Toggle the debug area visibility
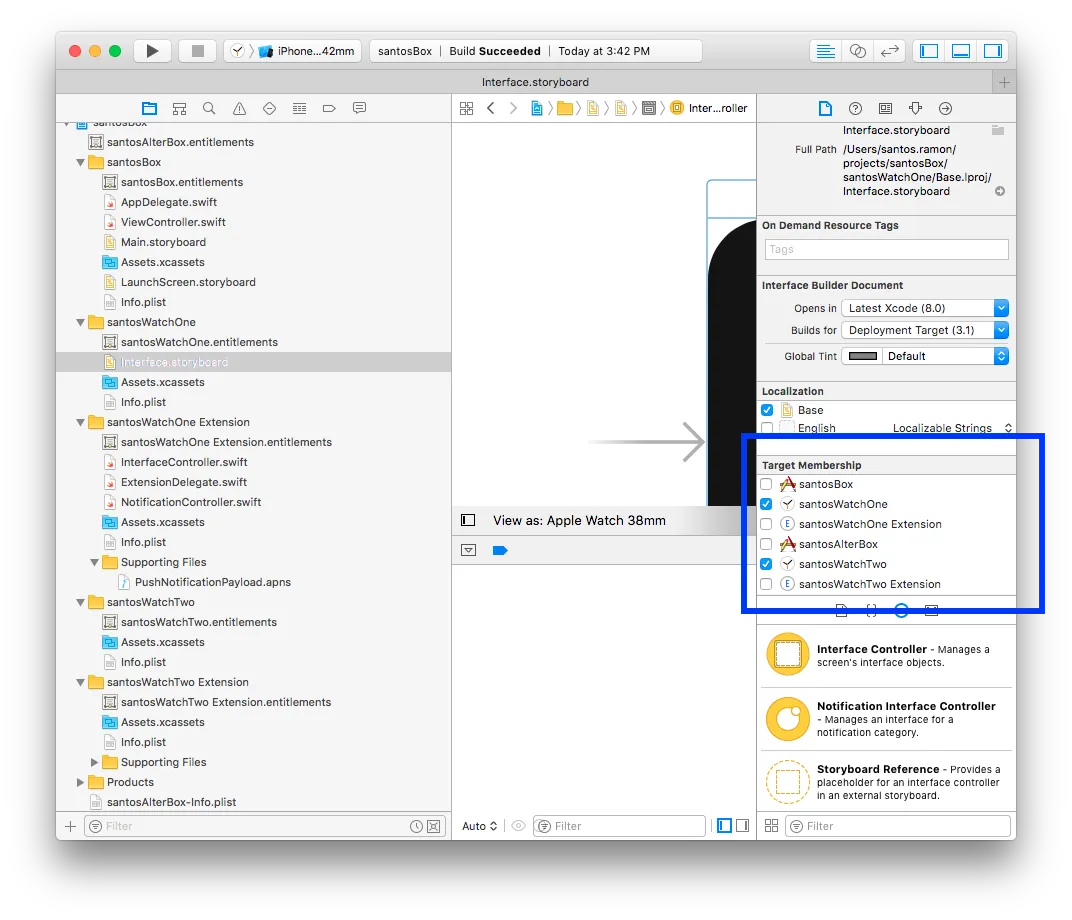Image resolution: width=1072 pixels, height=920 pixels. tap(961, 51)
